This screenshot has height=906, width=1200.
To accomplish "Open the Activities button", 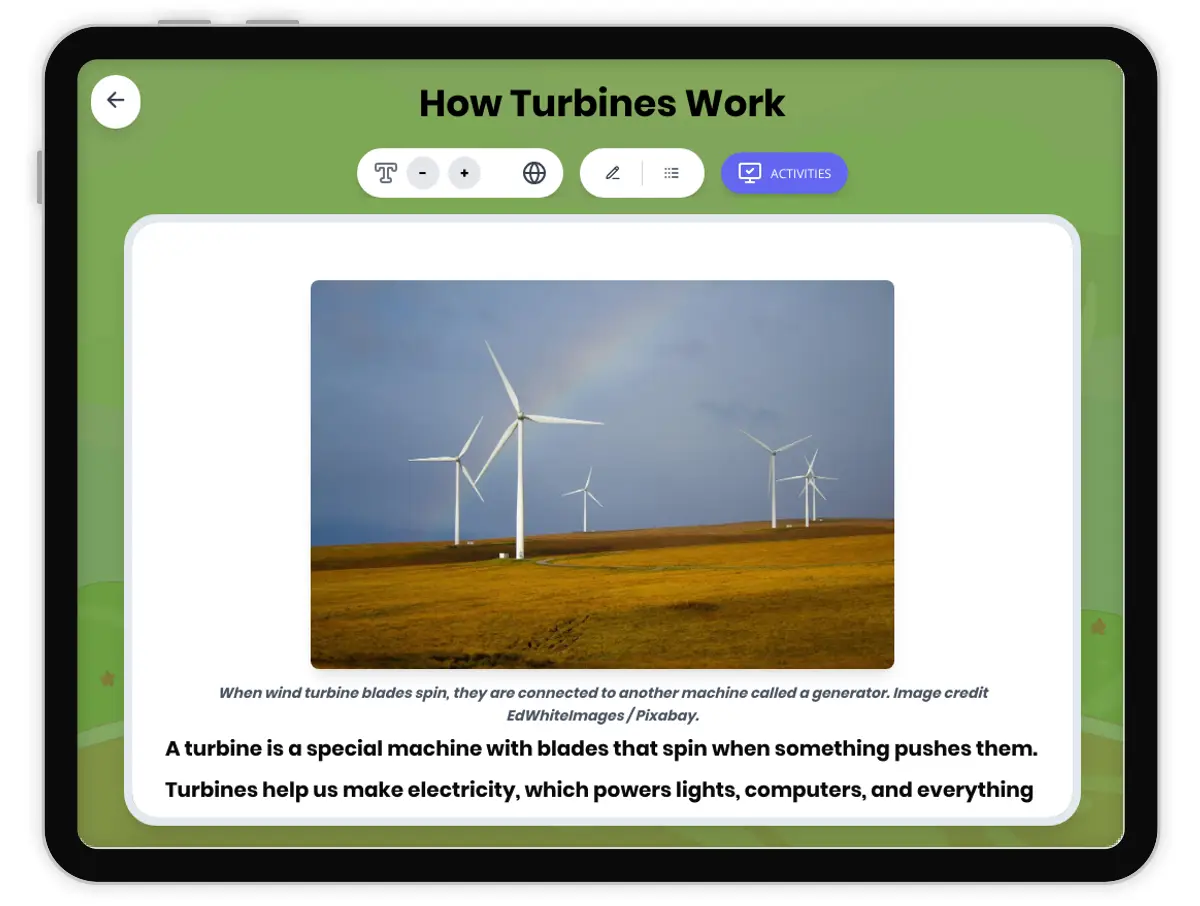I will [784, 173].
